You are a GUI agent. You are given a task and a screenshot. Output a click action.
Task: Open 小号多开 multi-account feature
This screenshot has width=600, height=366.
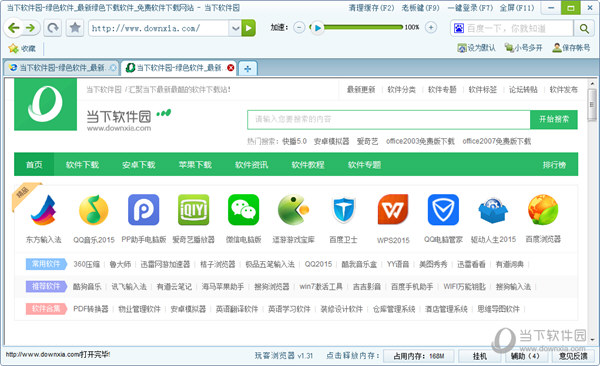[x=523, y=48]
